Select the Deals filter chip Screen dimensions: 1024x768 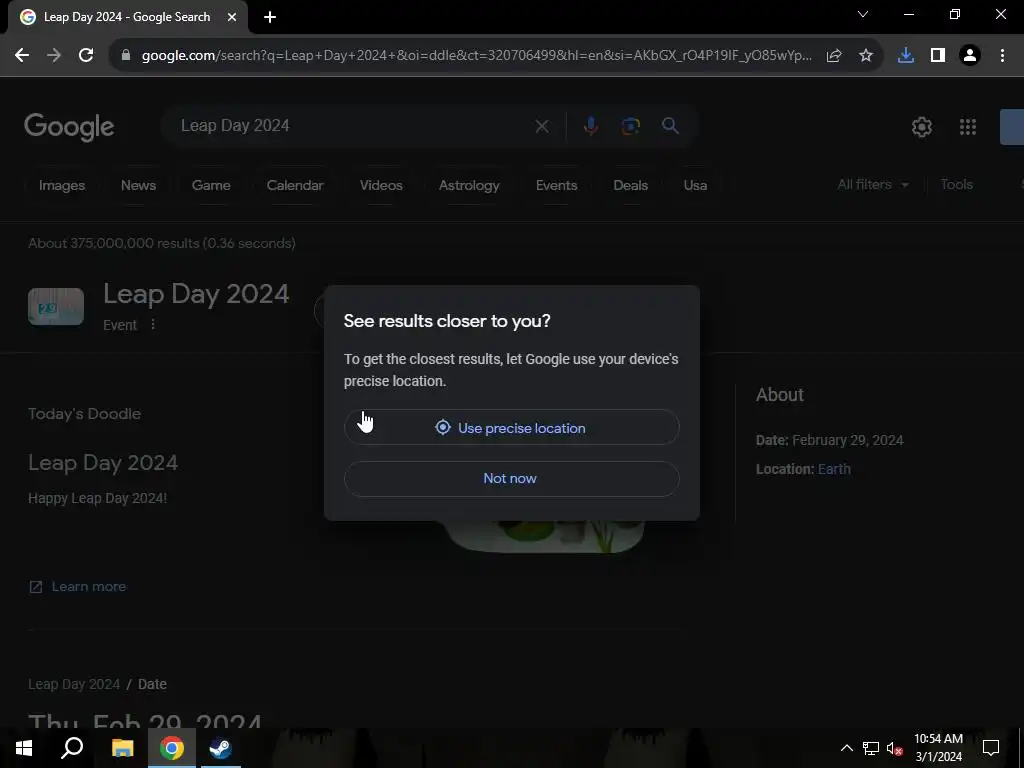(x=630, y=185)
